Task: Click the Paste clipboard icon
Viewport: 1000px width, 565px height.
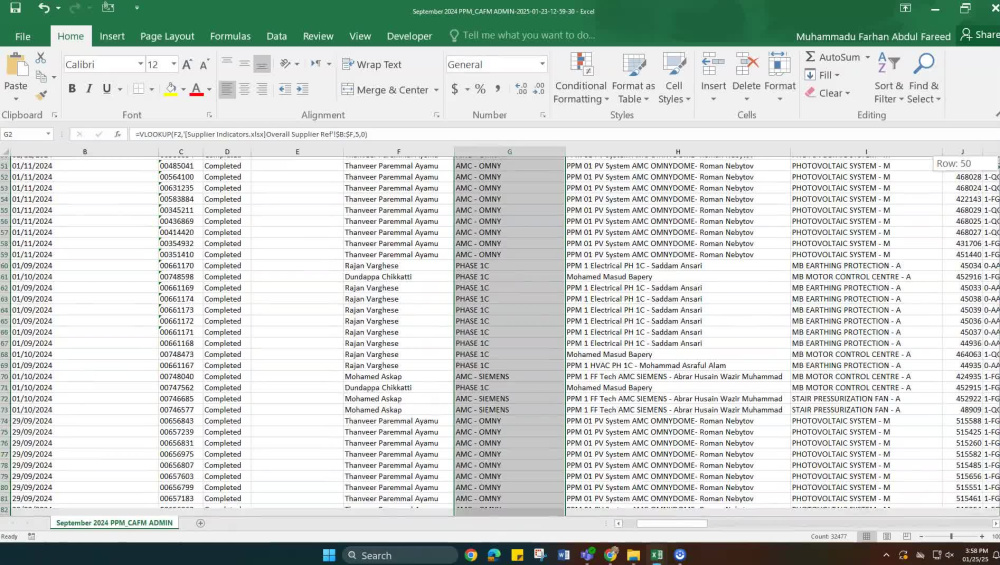Action: 16,66
